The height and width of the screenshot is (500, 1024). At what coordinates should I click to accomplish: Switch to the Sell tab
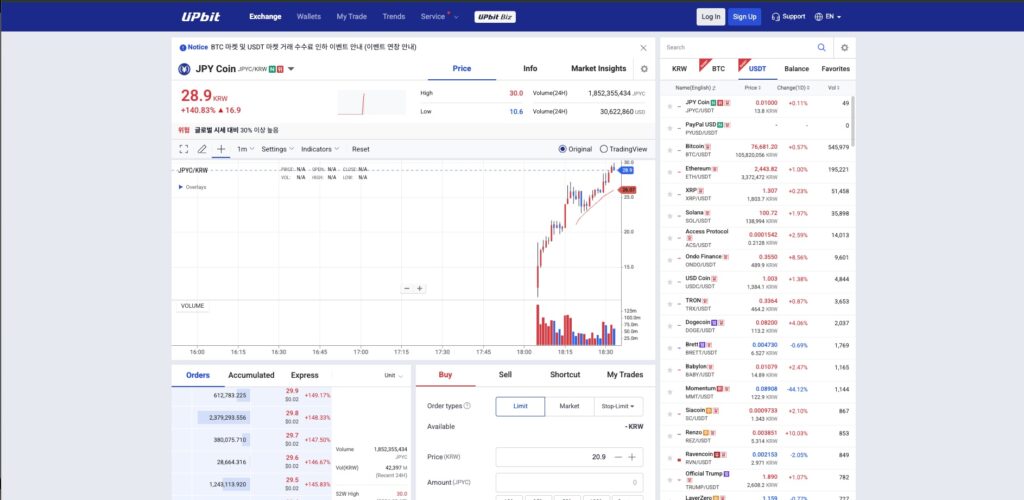505,375
